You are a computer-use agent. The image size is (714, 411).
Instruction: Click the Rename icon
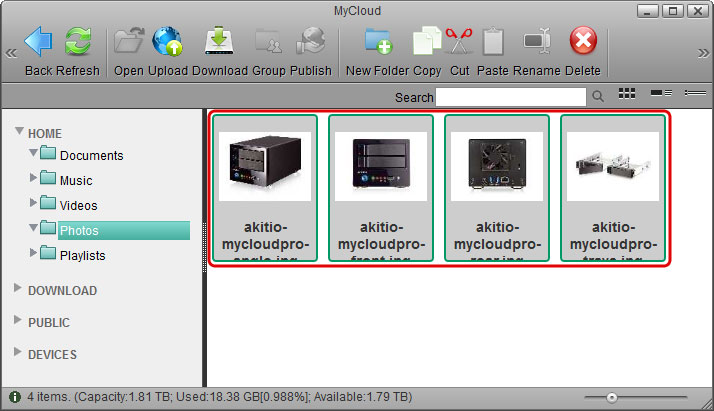538,41
